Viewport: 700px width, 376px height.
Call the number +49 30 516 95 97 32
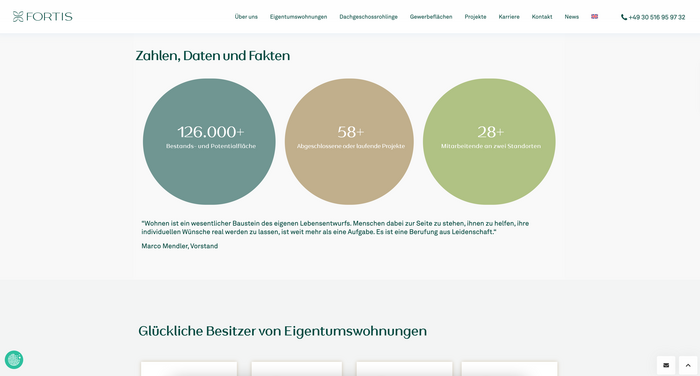pos(657,17)
